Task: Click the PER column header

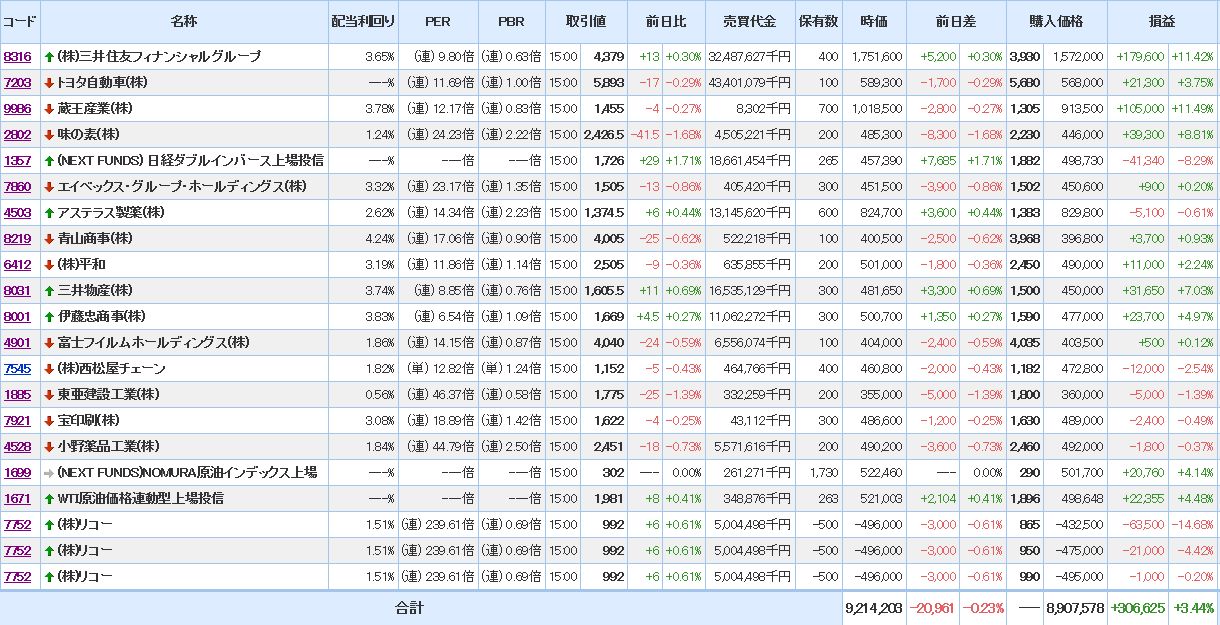Action: (437, 21)
